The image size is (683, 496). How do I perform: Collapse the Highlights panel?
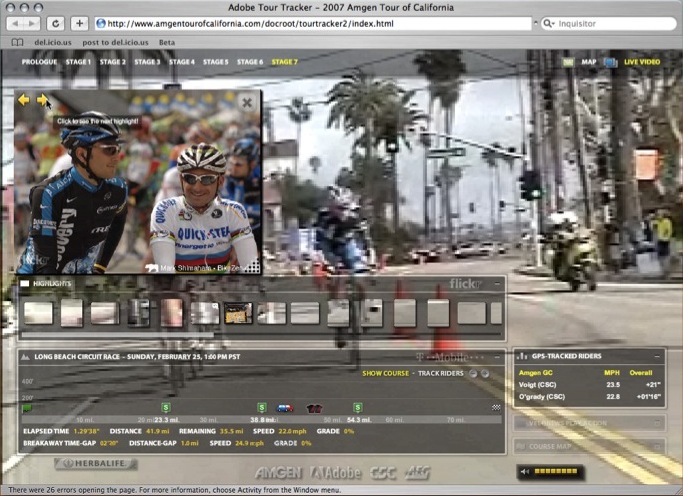point(497,283)
